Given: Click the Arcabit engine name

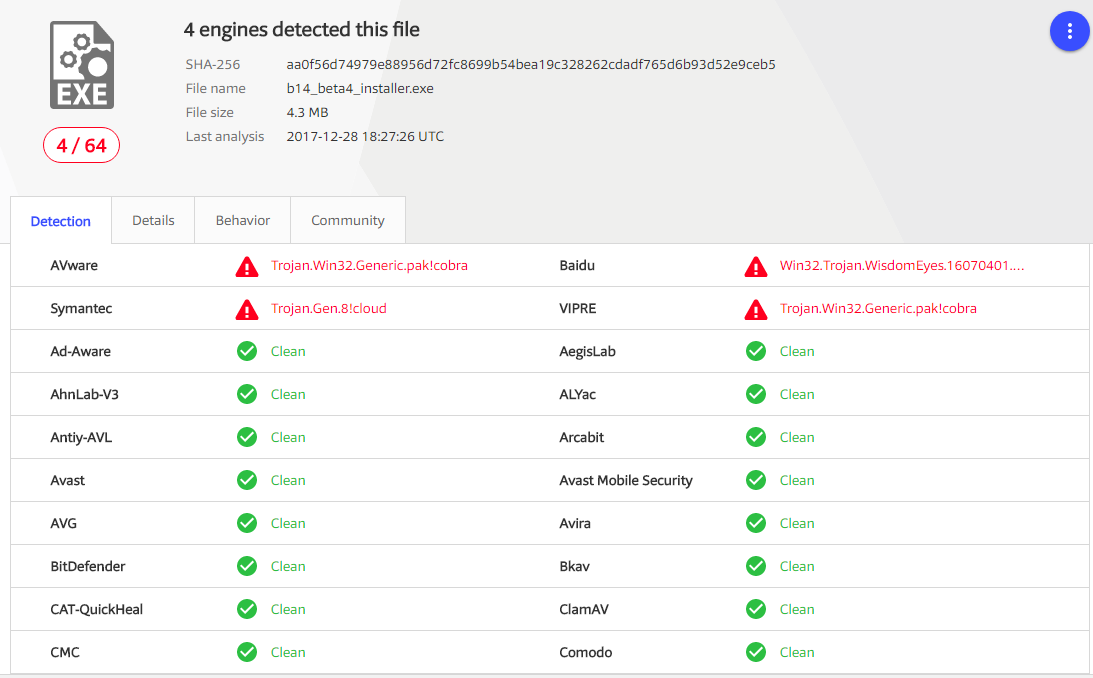Looking at the screenshot, I should click(581, 438).
